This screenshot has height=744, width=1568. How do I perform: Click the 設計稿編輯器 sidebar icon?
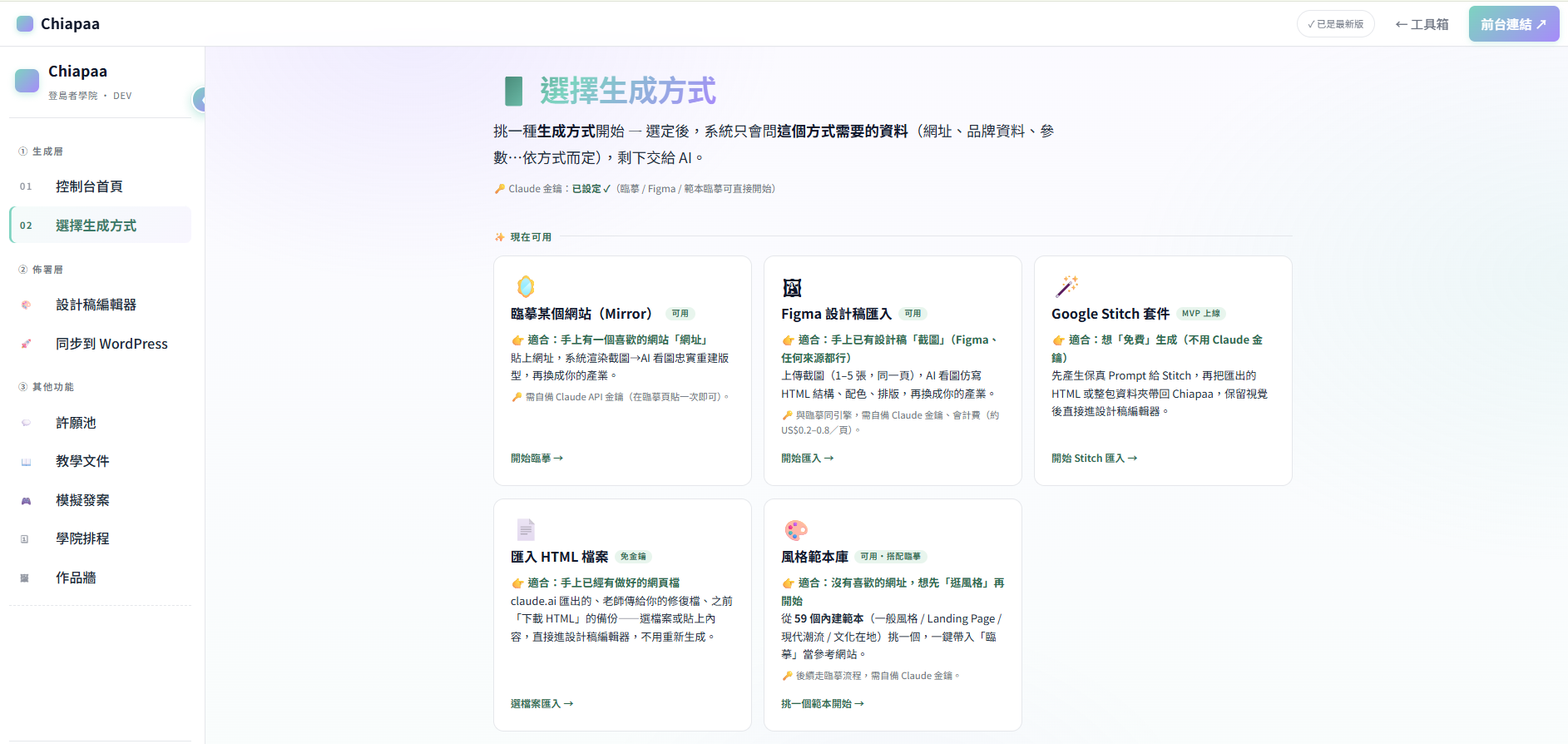pos(26,305)
